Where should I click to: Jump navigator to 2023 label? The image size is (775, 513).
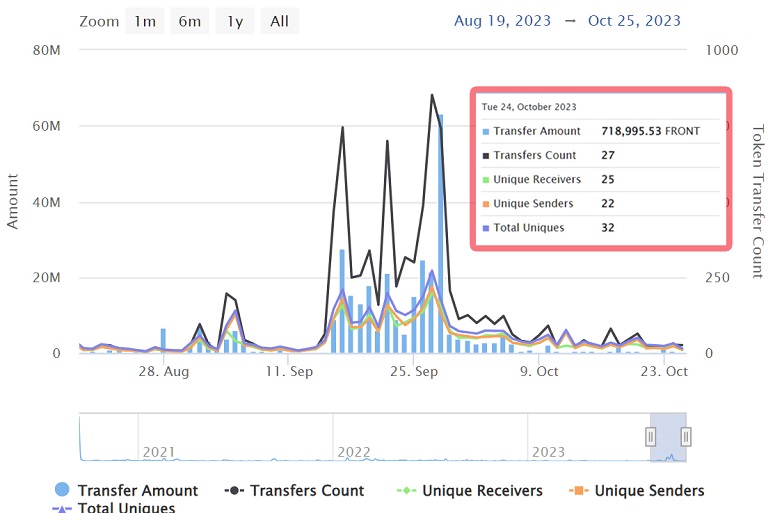pos(548,452)
